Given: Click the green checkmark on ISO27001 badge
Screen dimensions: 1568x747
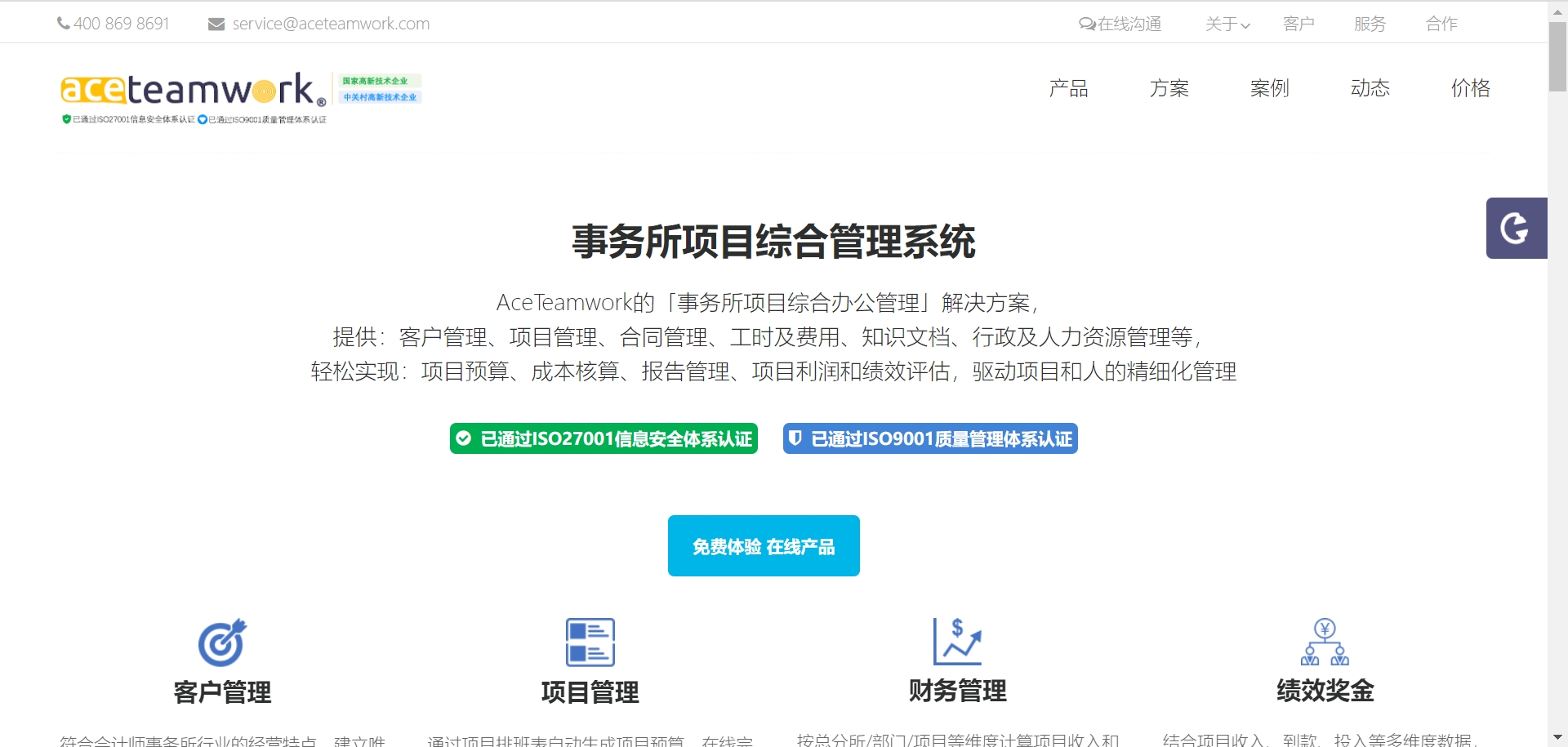Looking at the screenshot, I should tap(464, 438).
